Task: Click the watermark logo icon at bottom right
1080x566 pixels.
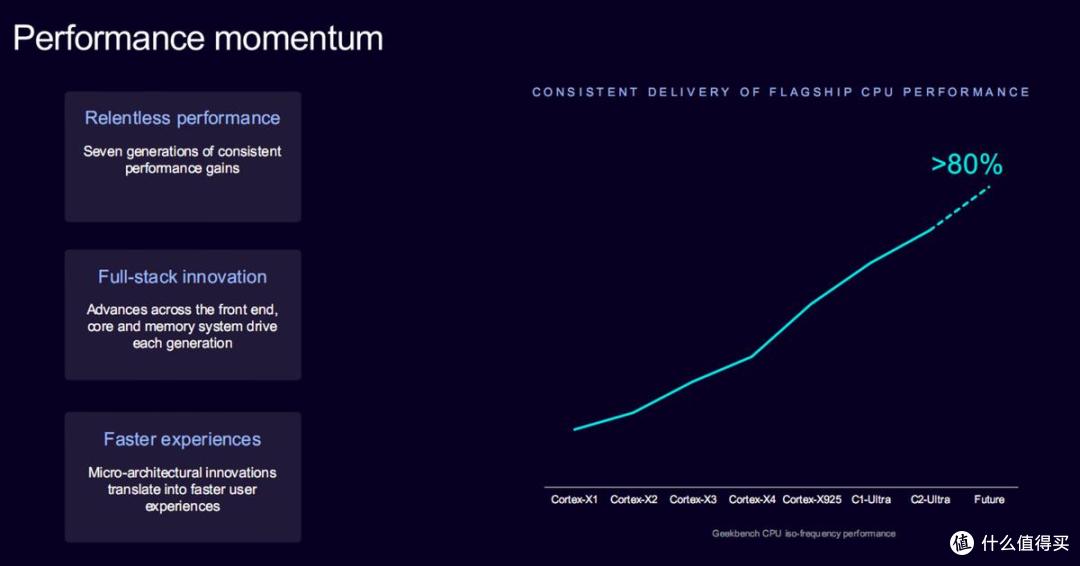Action: [x=962, y=543]
